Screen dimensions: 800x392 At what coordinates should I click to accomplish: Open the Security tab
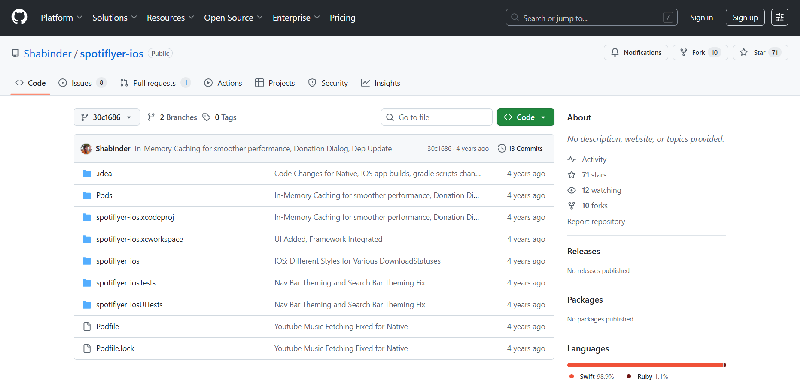[x=328, y=83]
